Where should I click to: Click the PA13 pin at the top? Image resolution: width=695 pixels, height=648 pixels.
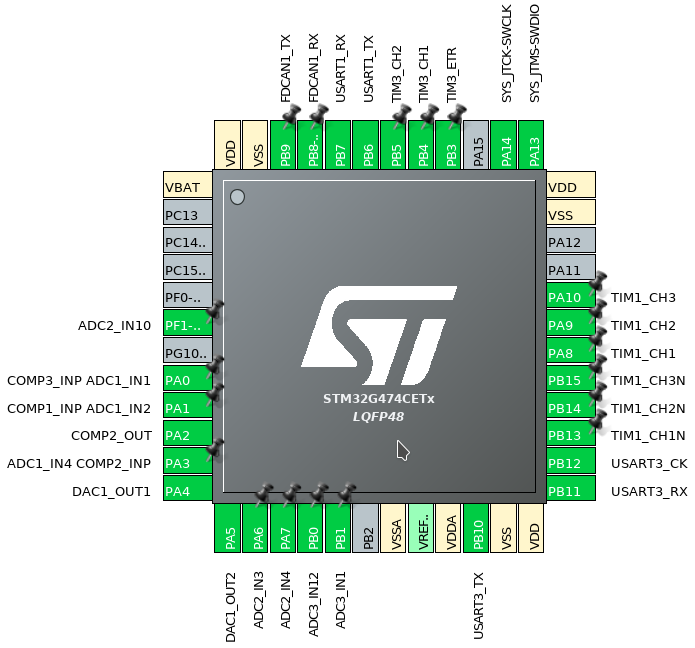point(531,145)
